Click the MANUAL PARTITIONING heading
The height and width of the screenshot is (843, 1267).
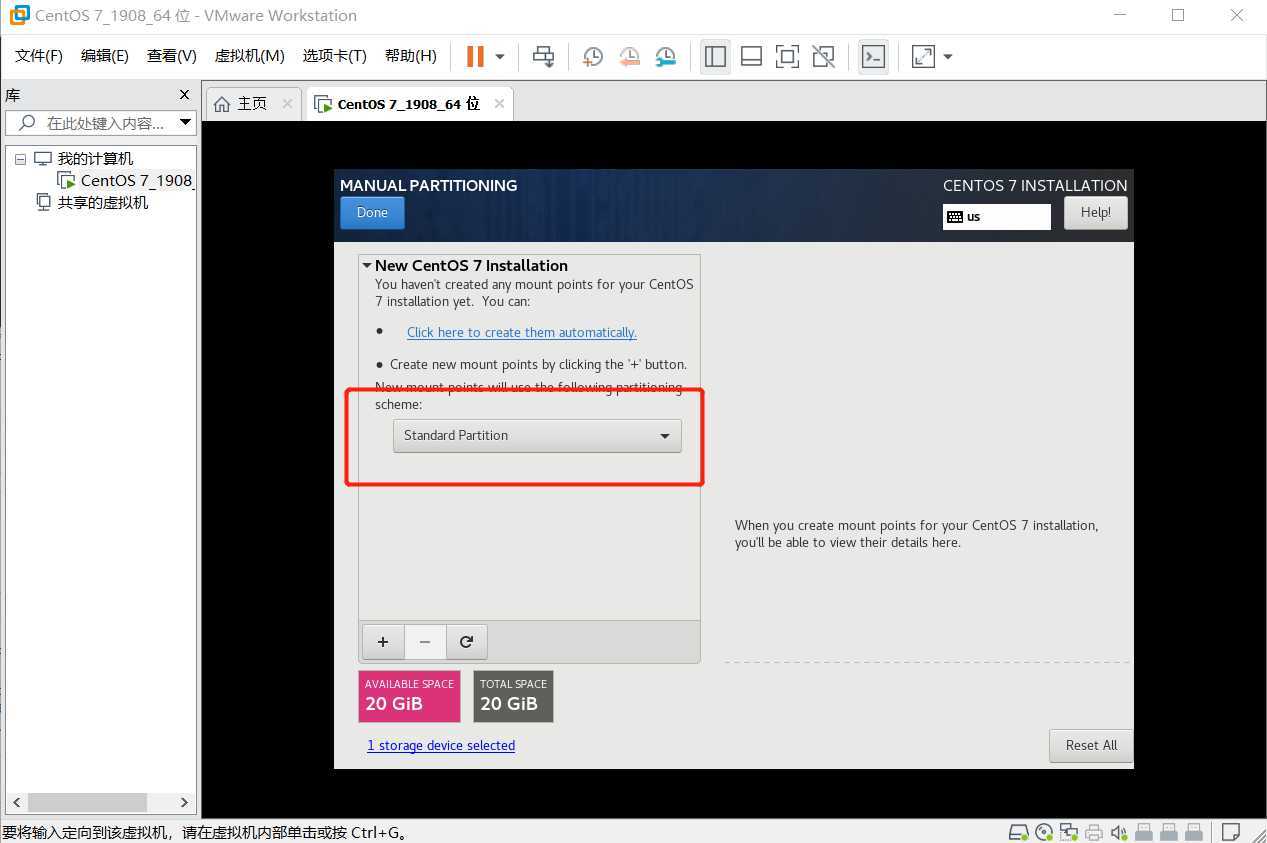coord(428,185)
